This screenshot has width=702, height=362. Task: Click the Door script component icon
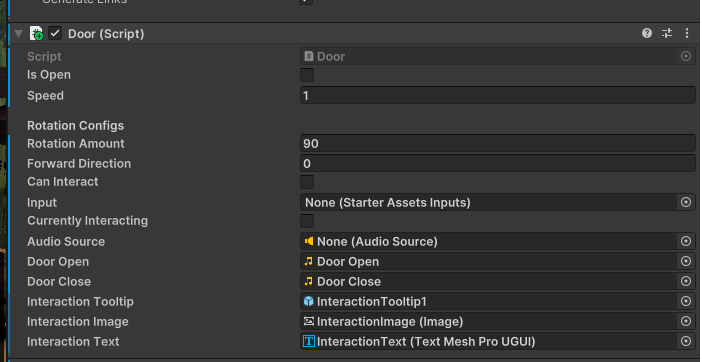click(x=36, y=34)
